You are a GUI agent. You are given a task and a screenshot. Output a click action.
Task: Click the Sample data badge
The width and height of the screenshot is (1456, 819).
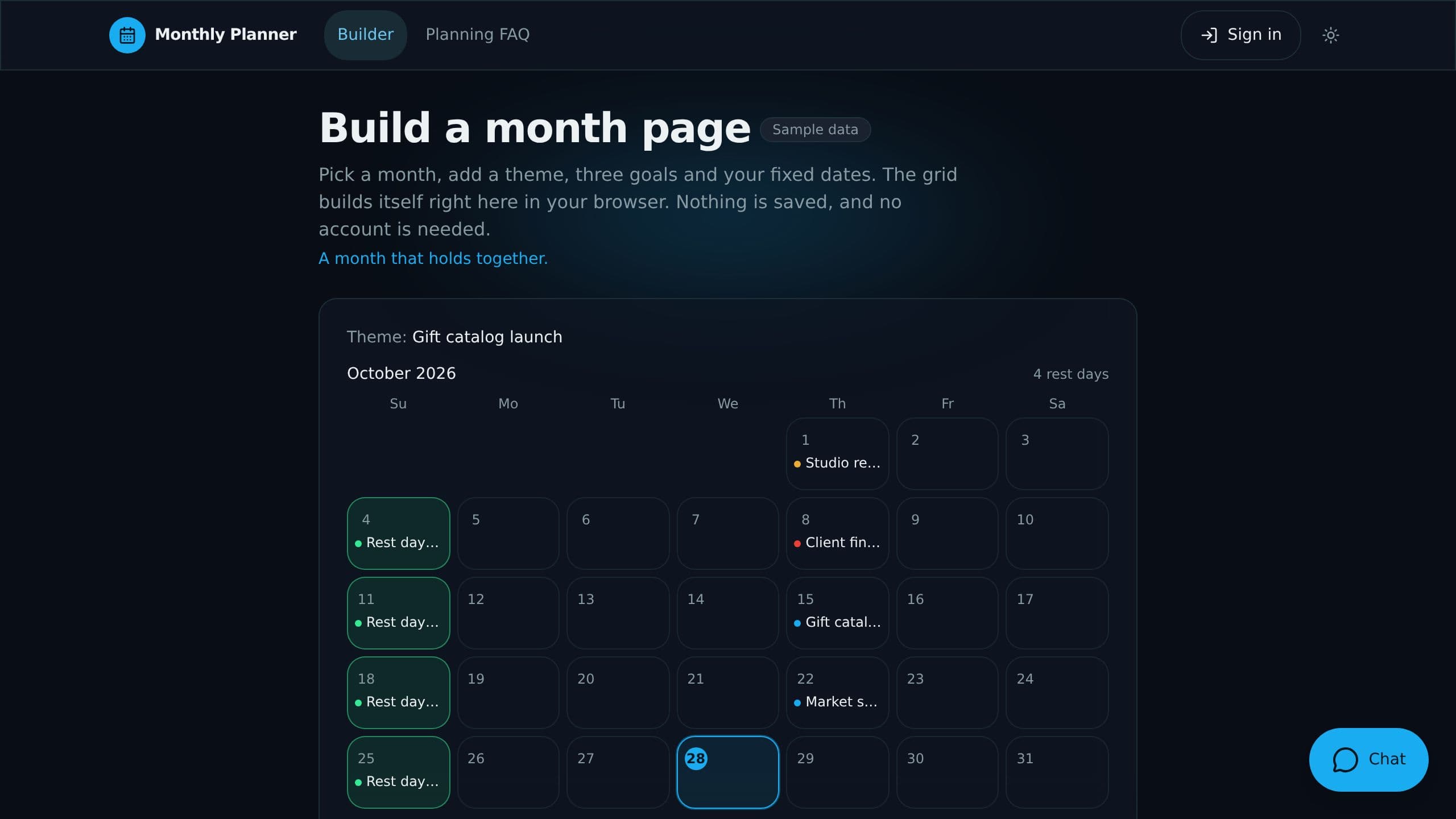click(815, 130)
